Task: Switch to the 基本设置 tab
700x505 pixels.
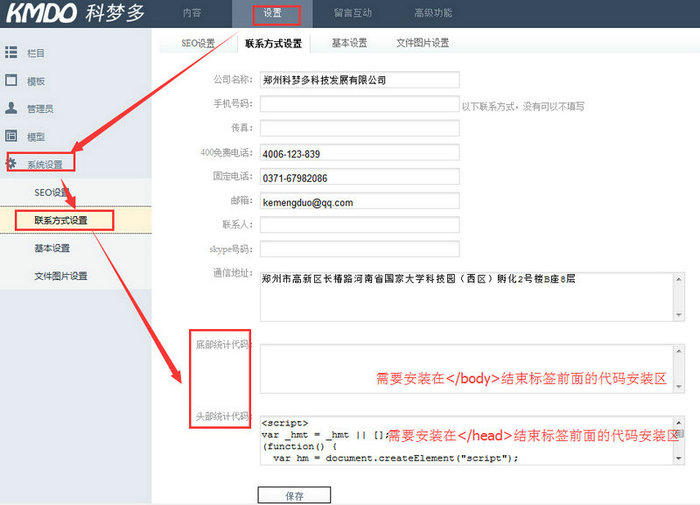Action: (350, 43)
